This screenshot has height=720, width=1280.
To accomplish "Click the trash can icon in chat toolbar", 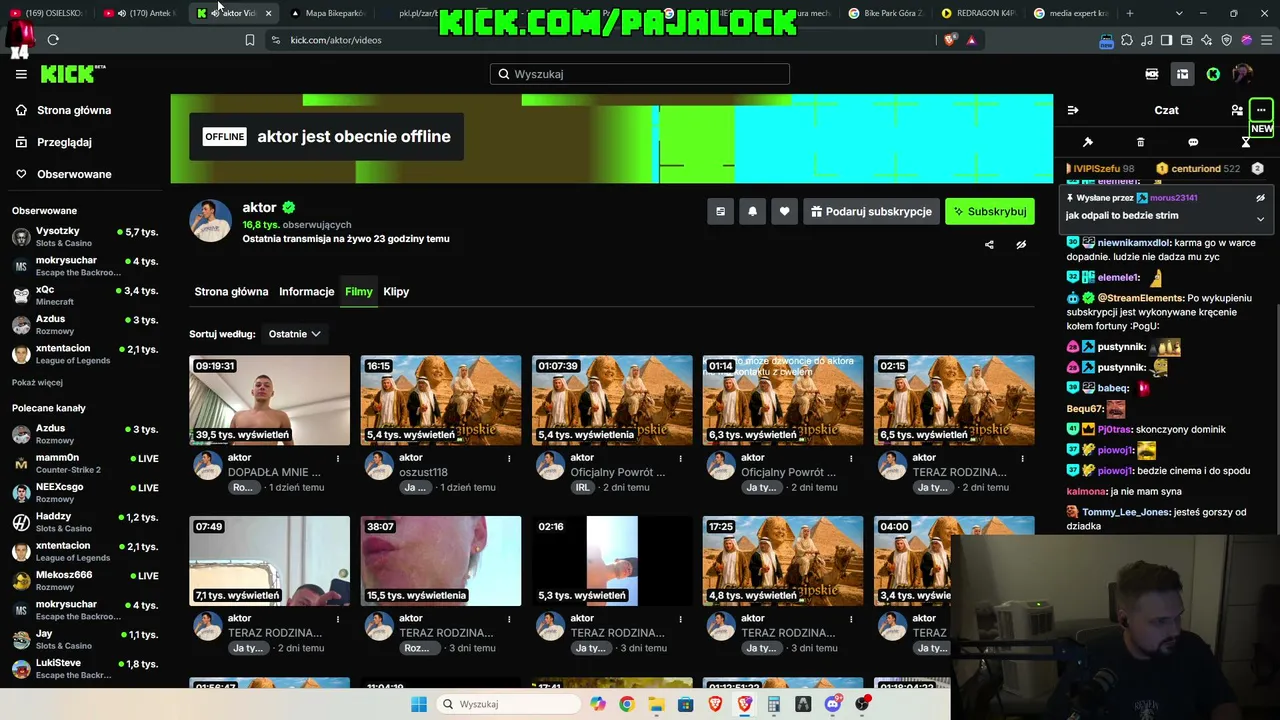I will point(1141,142).
